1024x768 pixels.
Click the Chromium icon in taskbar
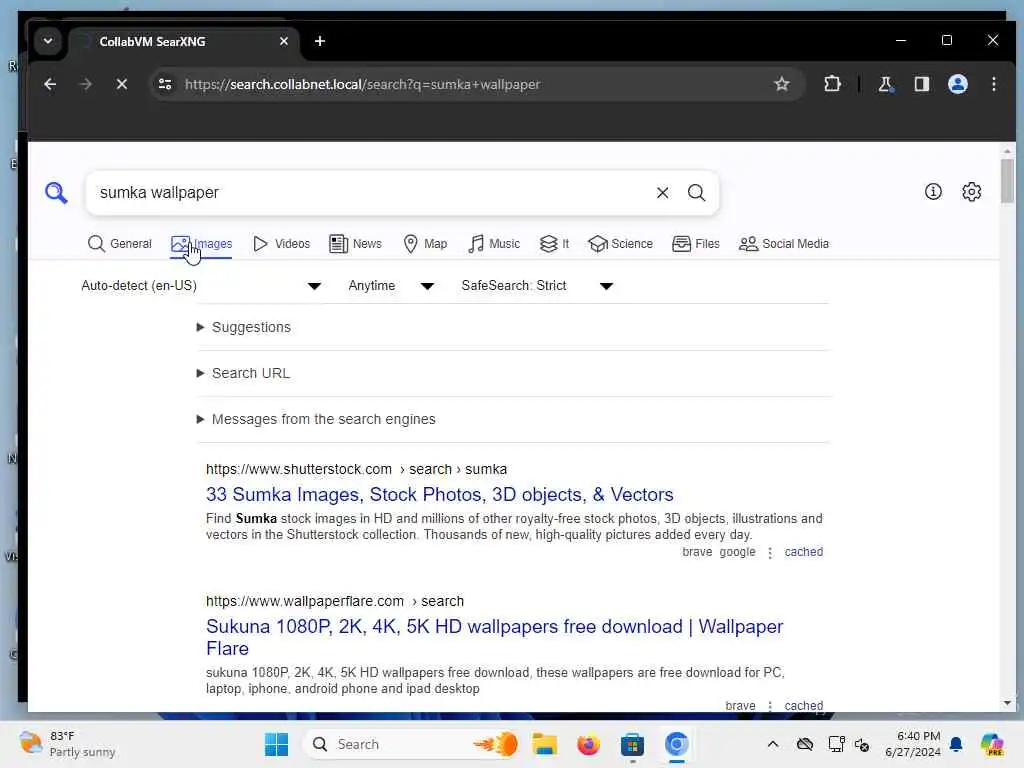(x=677, y=744)
